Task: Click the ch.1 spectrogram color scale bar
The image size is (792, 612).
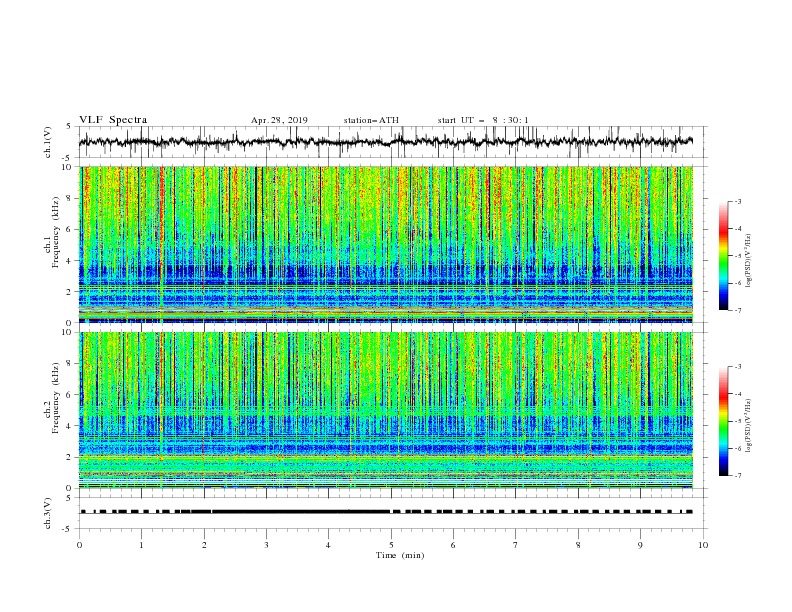Action: point(723,256)
